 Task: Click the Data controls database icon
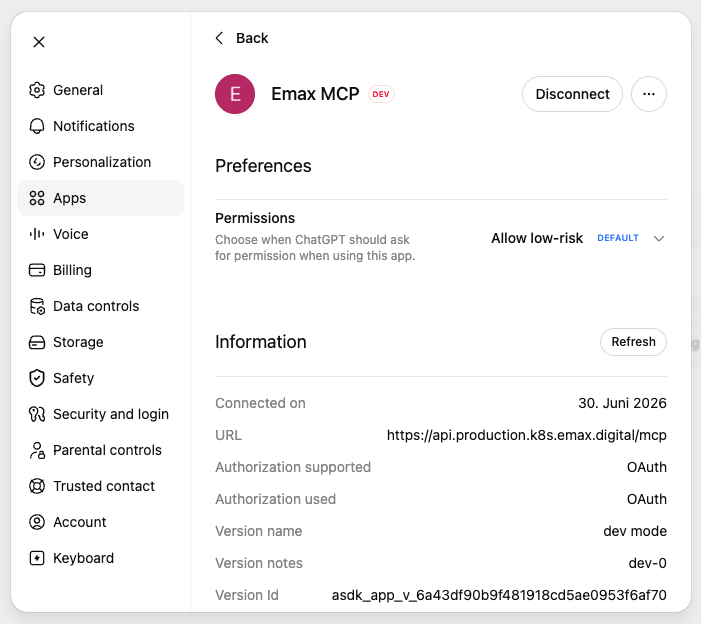click(x=37, y=306)
